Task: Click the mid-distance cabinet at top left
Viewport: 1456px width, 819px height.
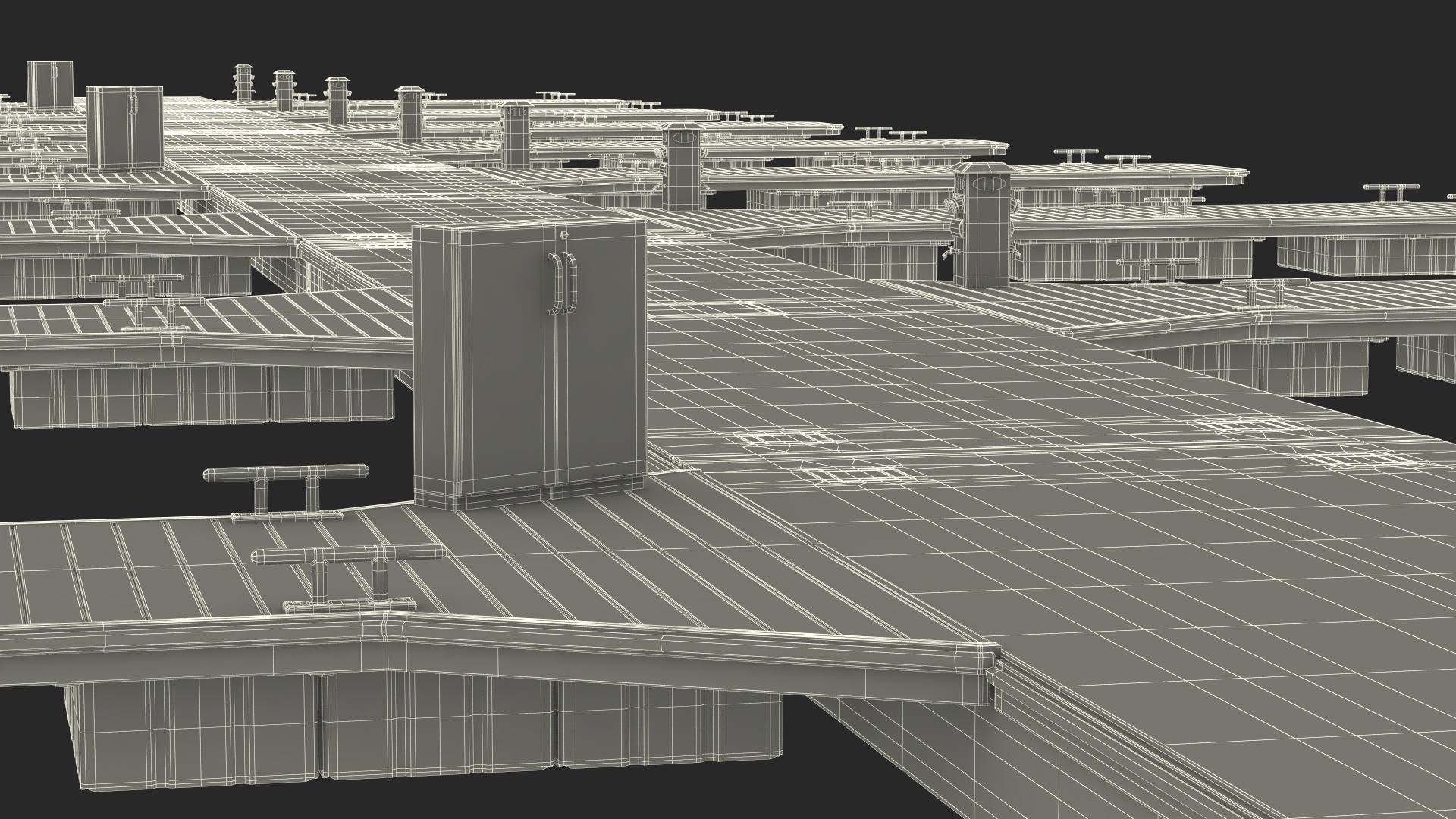Action: (x=124, y=127)
